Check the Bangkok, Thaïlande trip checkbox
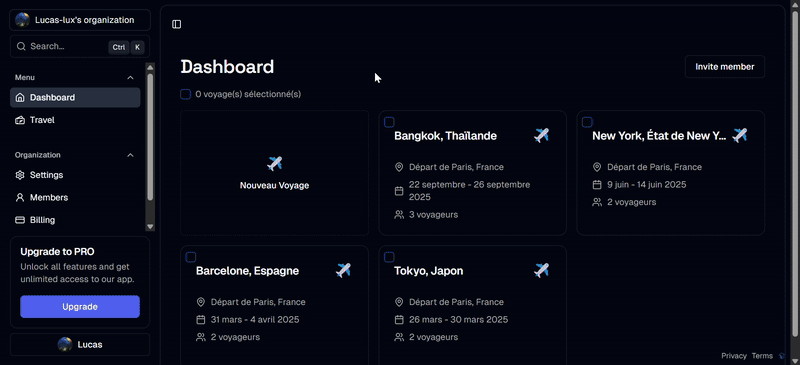 (x=389, y=122)
